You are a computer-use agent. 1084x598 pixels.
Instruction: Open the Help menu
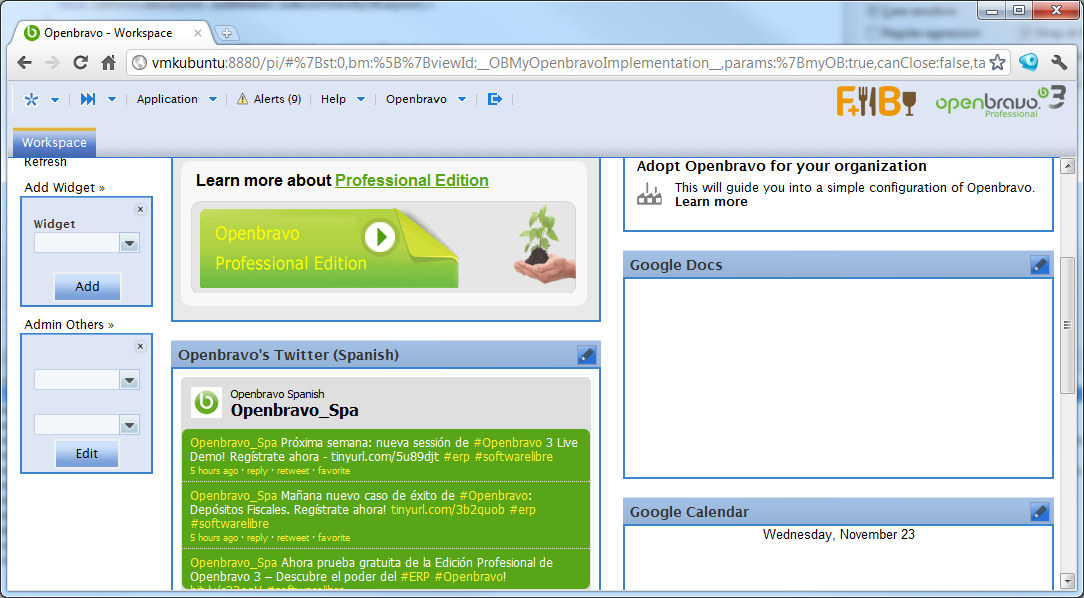point(342,99)
